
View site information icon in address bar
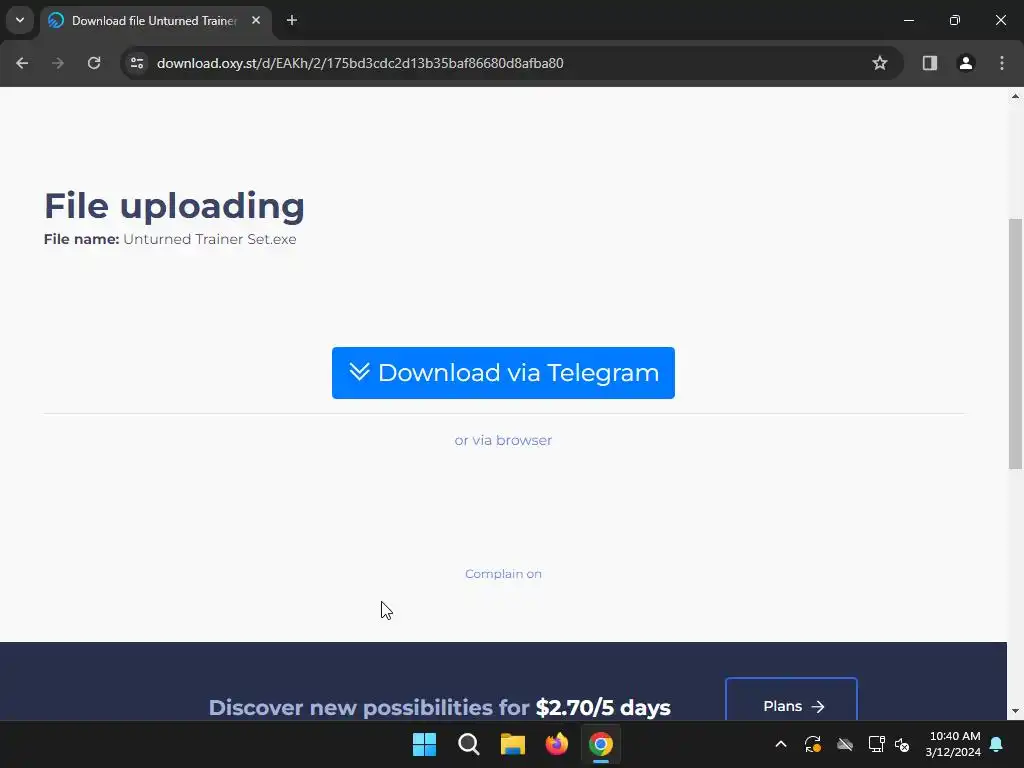(137, 63)
